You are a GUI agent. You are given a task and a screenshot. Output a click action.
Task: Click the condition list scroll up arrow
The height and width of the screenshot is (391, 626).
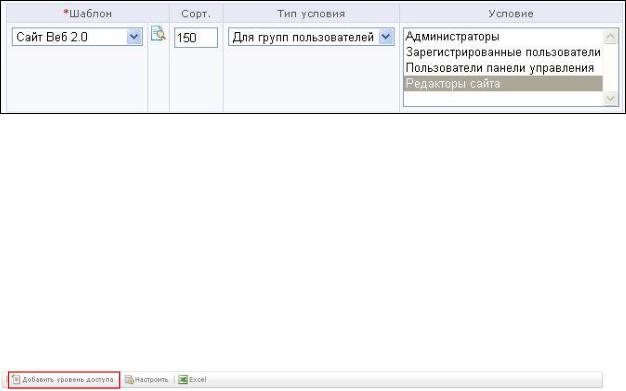click(x=610, y=37)
